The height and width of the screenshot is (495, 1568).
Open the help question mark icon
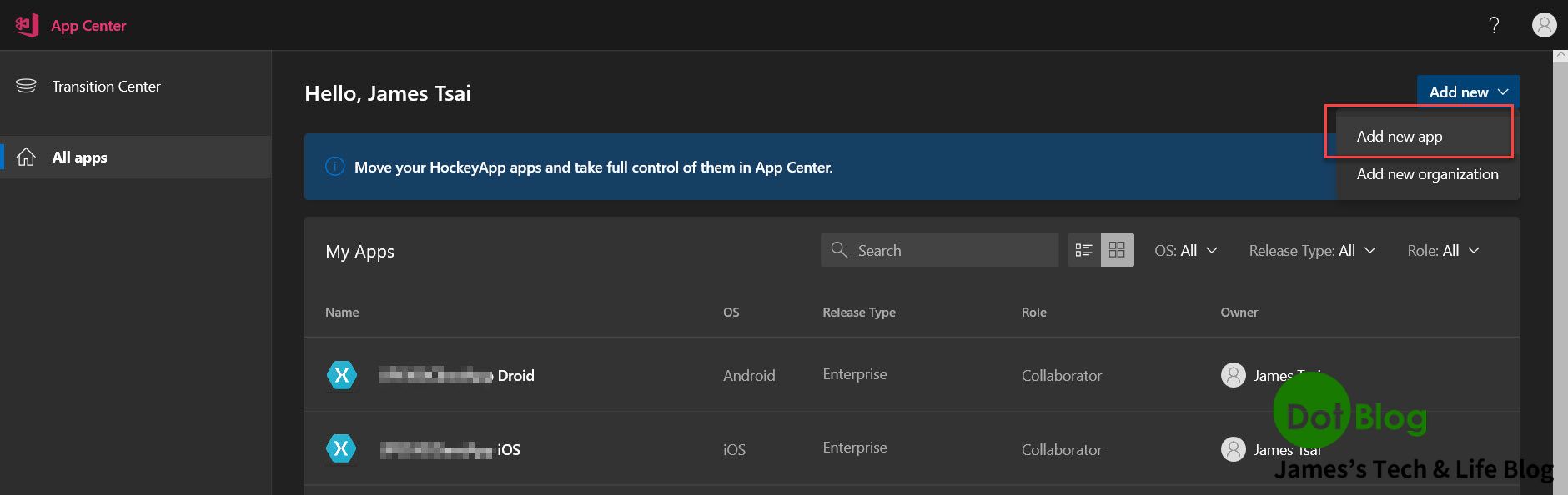[1494, 25]
